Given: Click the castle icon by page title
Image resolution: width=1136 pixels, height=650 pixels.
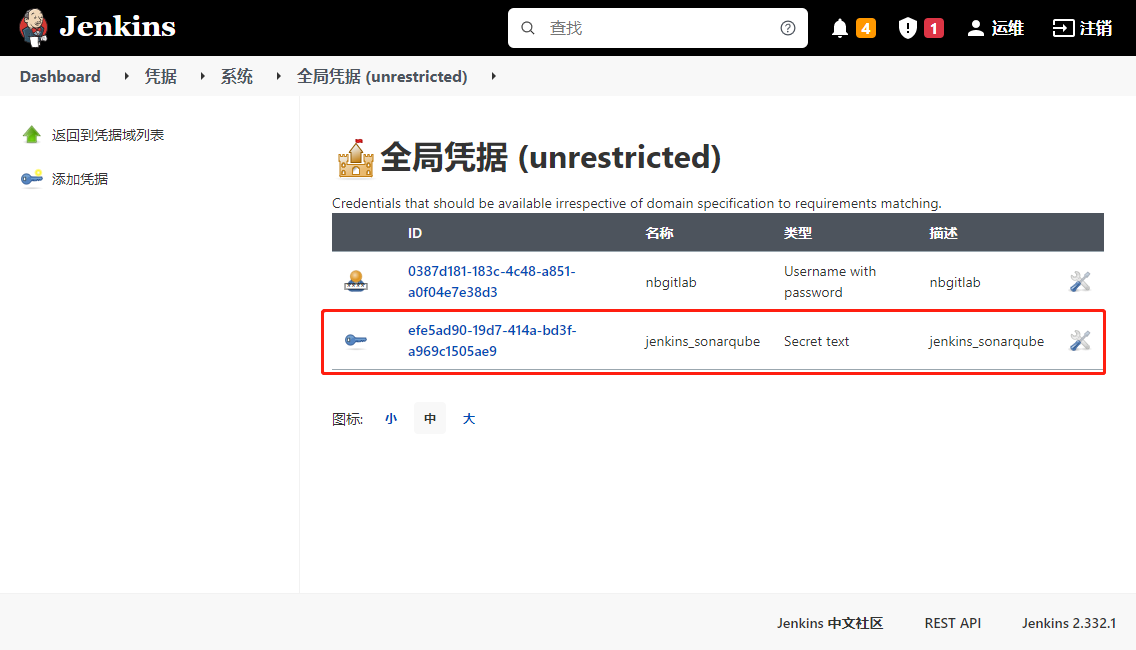Looking at the screenshot, I should coord(356,158).
